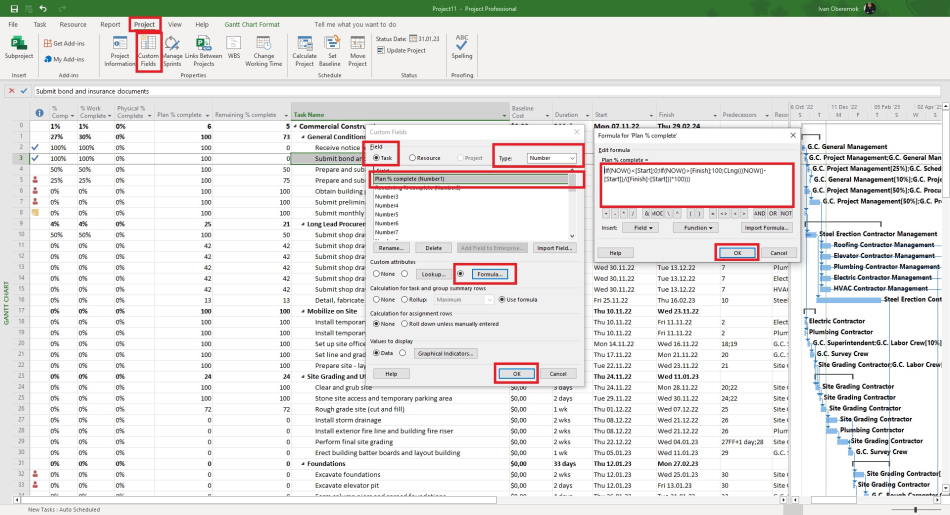Open My Add-ins

(64, 59)
